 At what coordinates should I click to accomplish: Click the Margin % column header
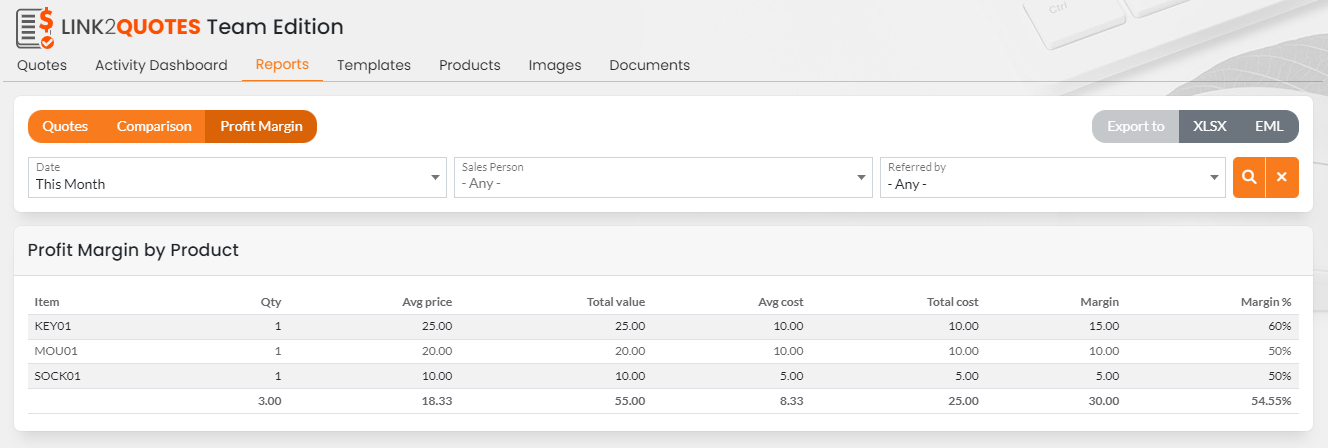1266,301
